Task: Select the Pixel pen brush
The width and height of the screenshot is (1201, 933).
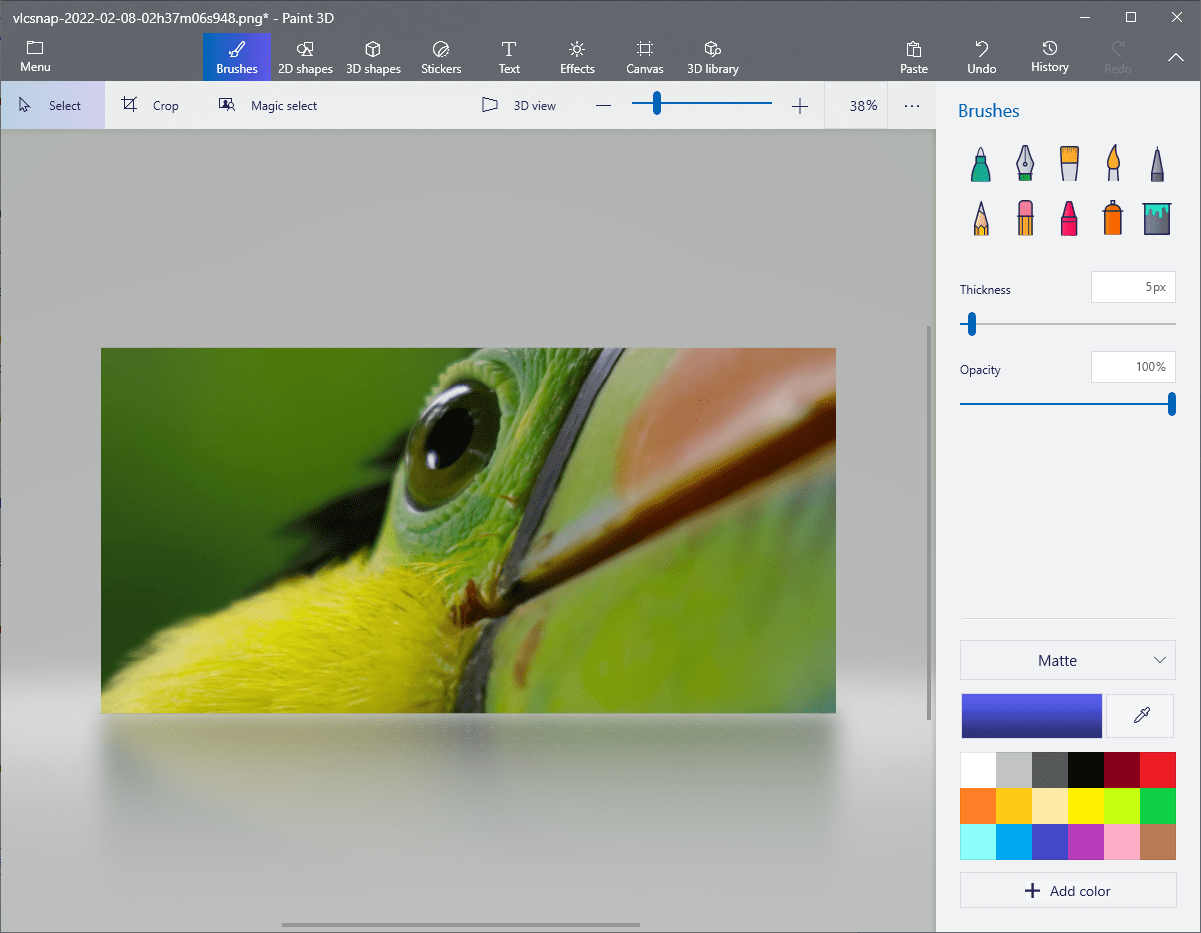Action: tap(1157, 164)
